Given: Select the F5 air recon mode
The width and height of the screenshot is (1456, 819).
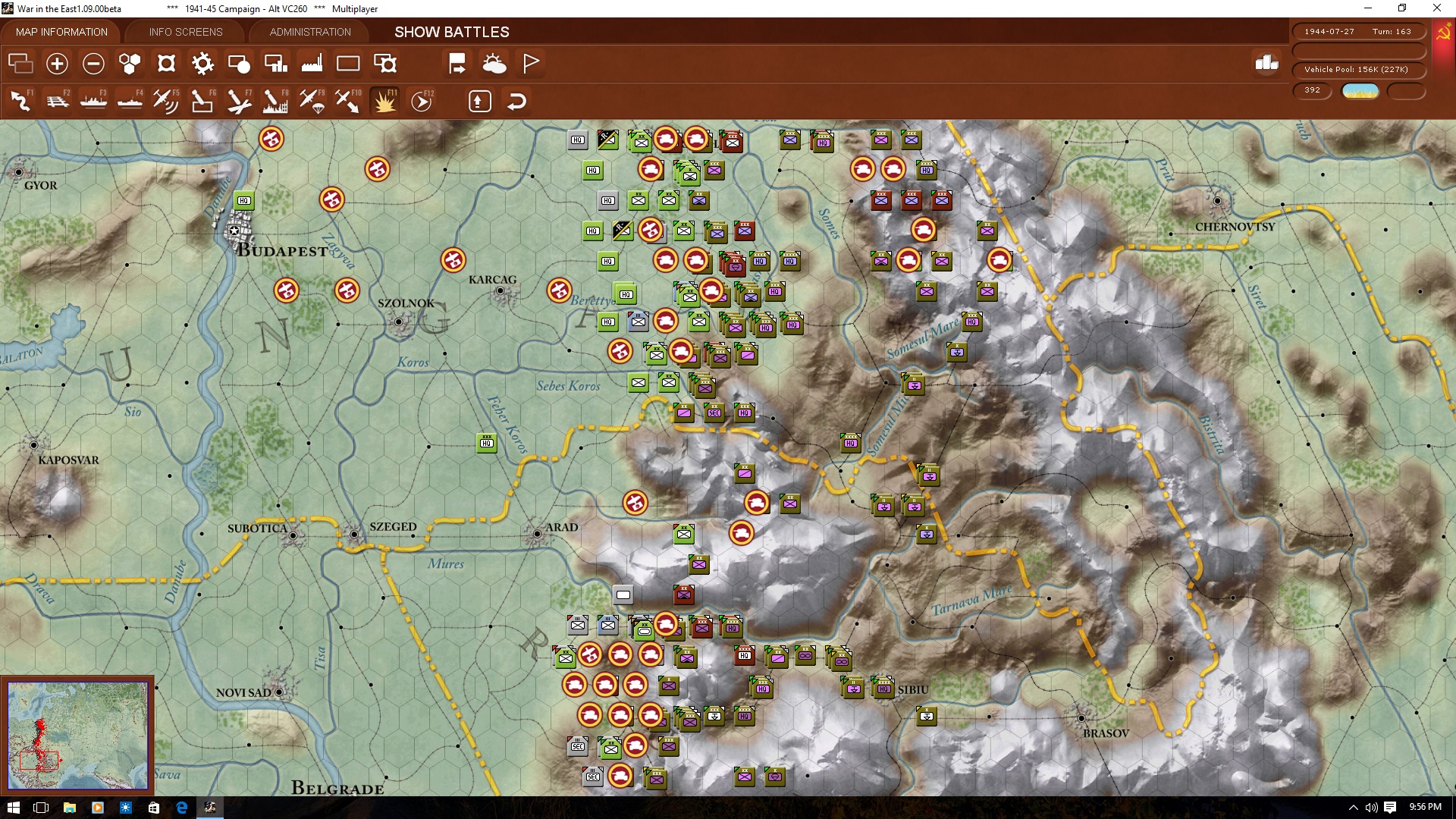Looking at the screenshot, I should click(166, 101).
